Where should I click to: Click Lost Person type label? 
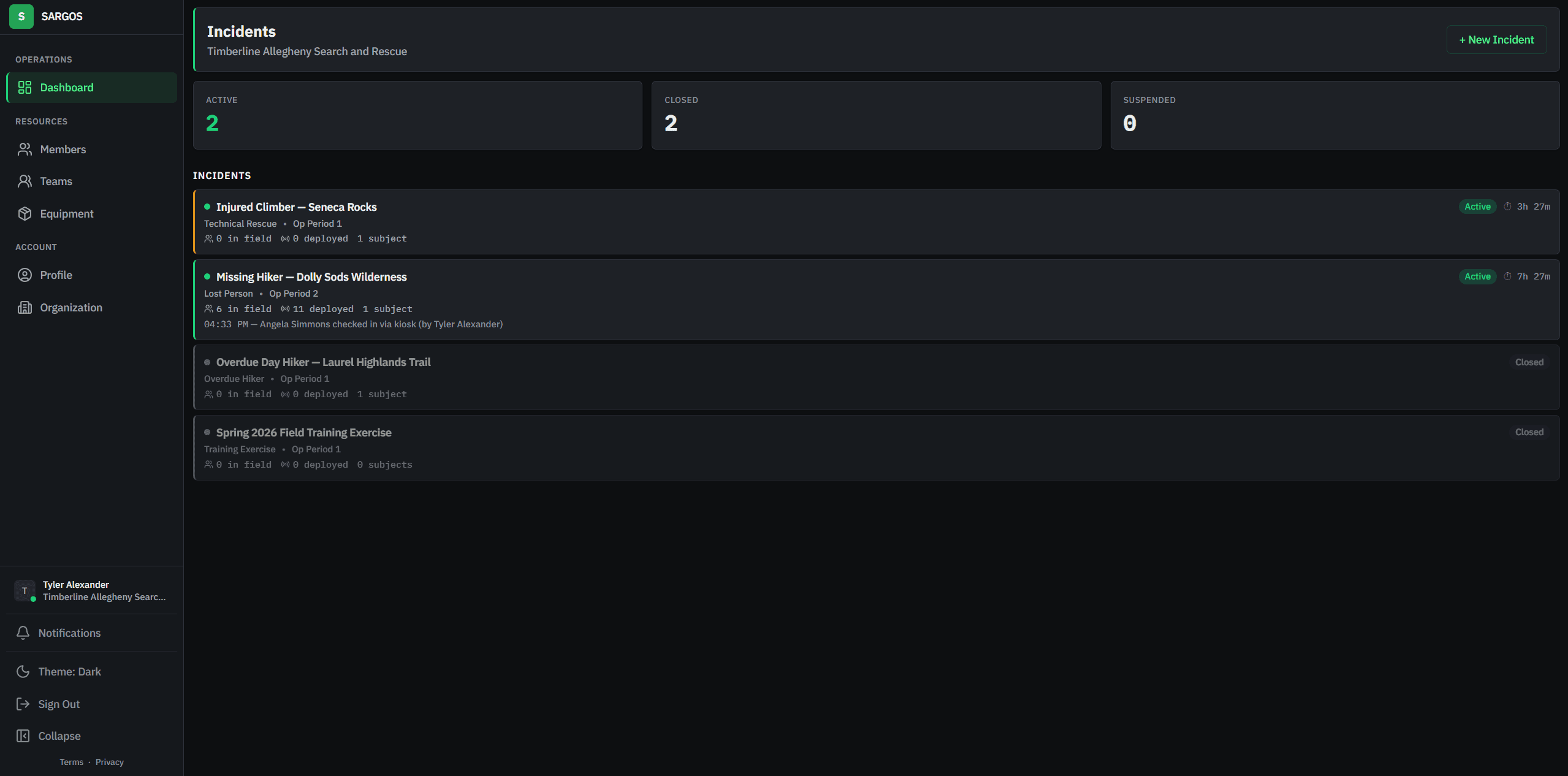tap(229, 294)
